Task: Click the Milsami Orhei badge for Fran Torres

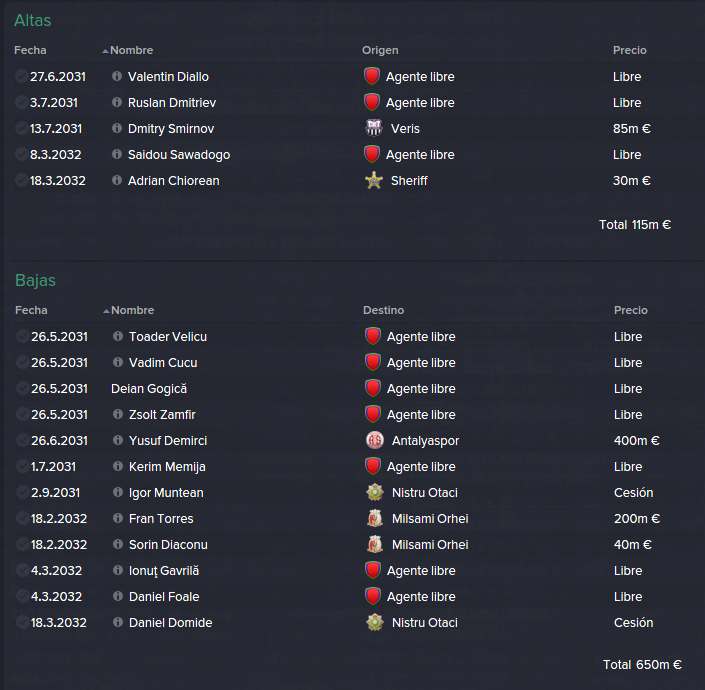Action: (x=375, y=518)
